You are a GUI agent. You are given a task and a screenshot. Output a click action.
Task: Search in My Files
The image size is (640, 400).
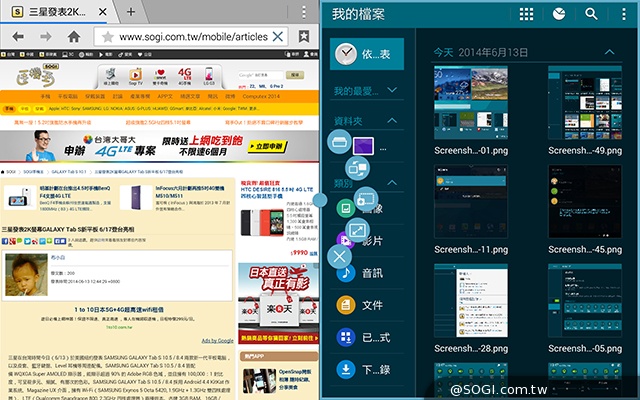click(x=591, y=14)
